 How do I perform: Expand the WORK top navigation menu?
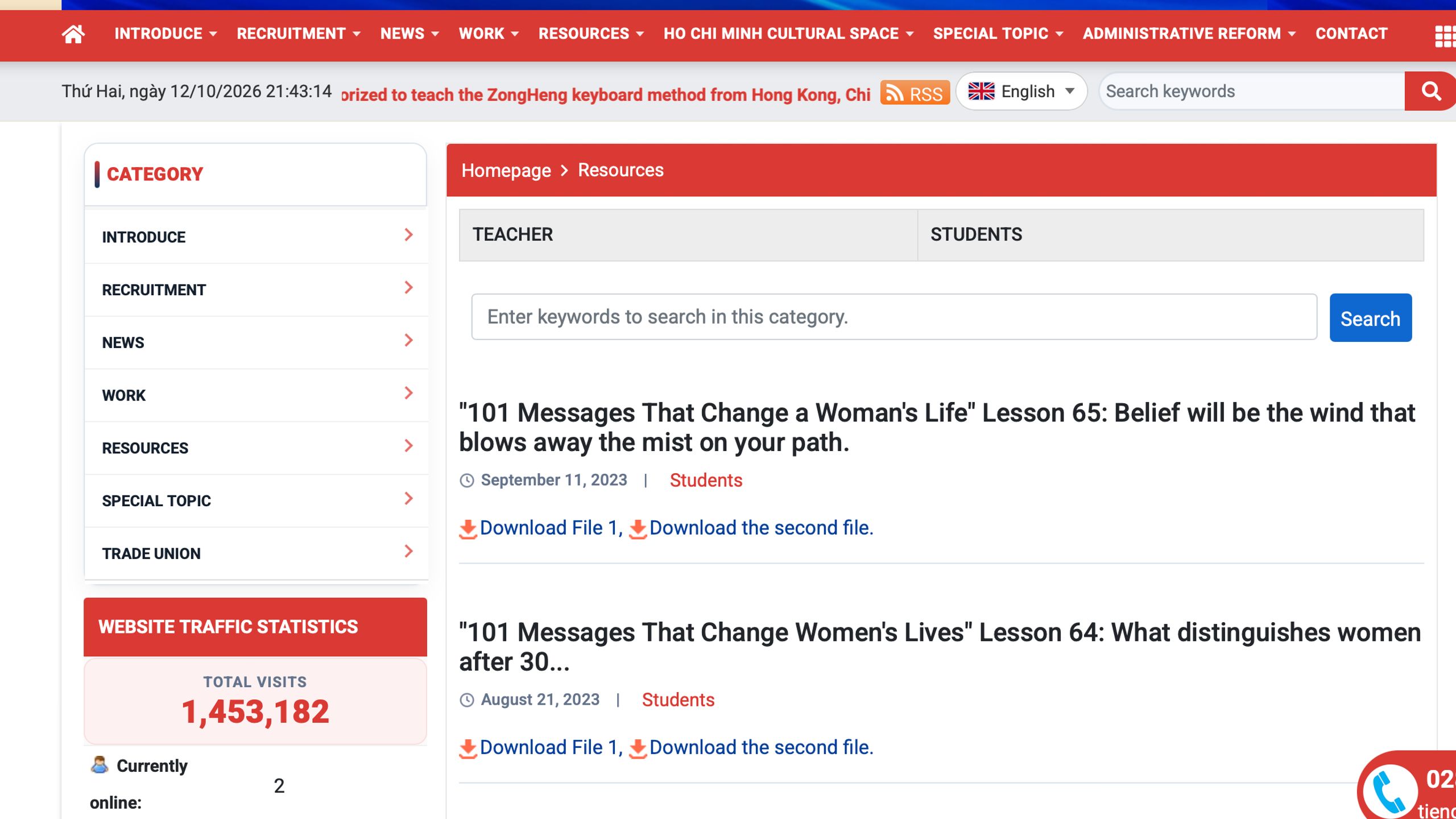(489, 34)
